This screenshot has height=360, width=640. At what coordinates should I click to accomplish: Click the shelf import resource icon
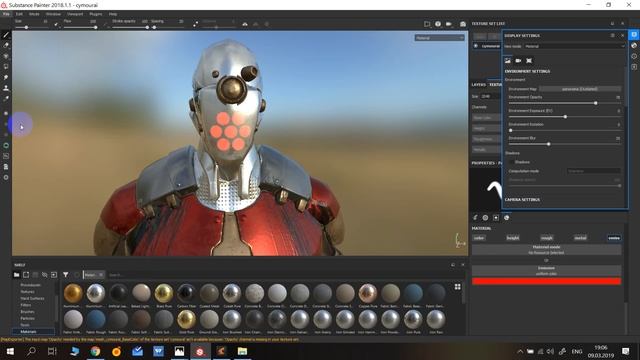click(54, 275)
